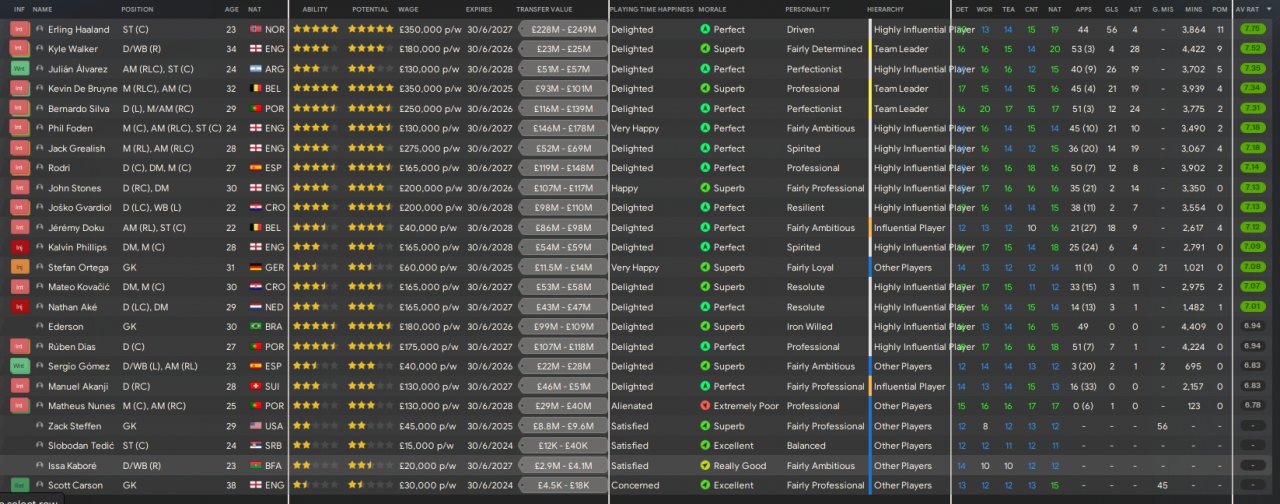Screen dimensions: 1280x504
Task: Open Phil Foden's player profile
Action: 69,128
